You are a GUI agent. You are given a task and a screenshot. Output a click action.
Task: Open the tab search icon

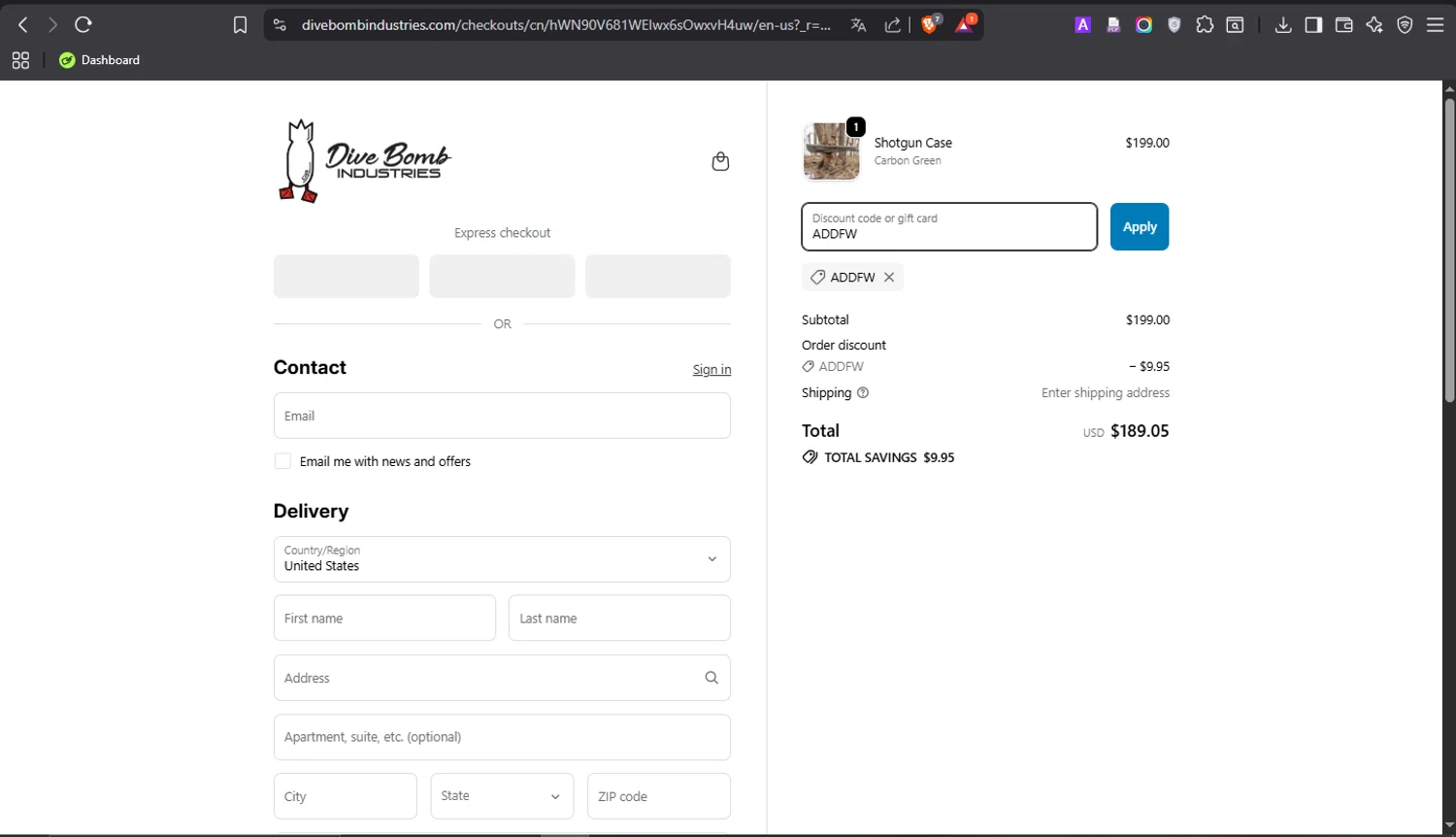[1235, 25]
